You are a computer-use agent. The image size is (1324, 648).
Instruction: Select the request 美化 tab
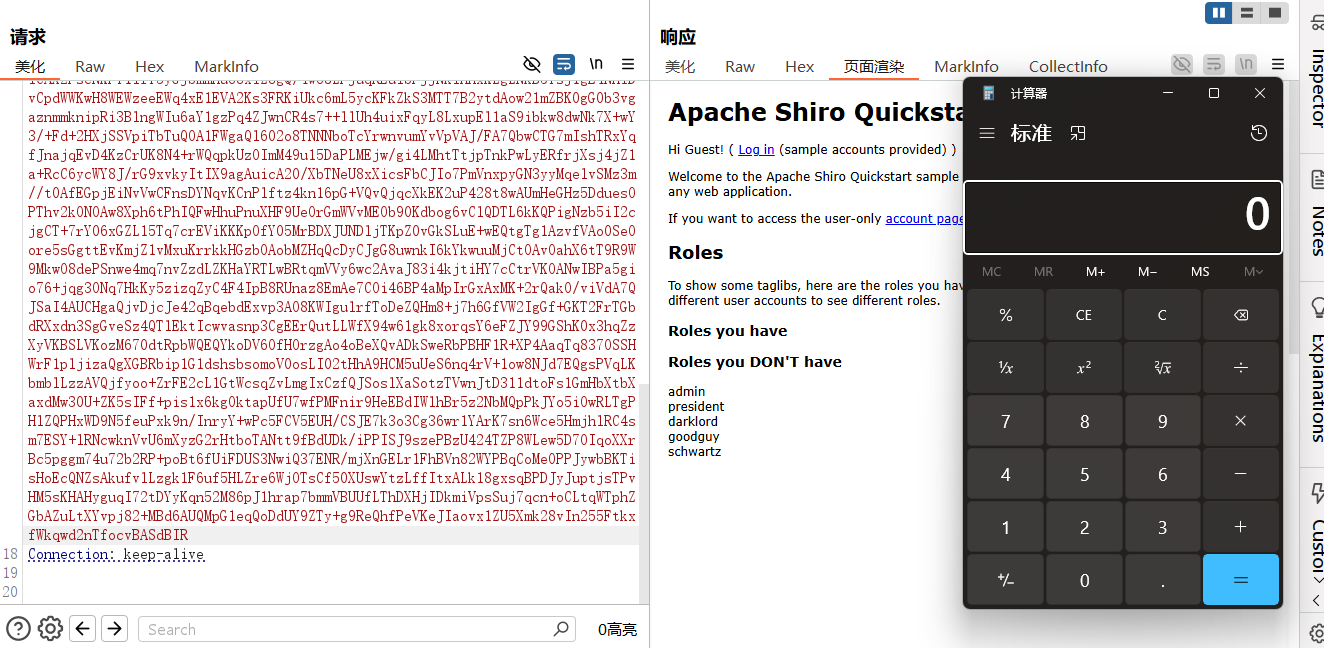[30, 66]
